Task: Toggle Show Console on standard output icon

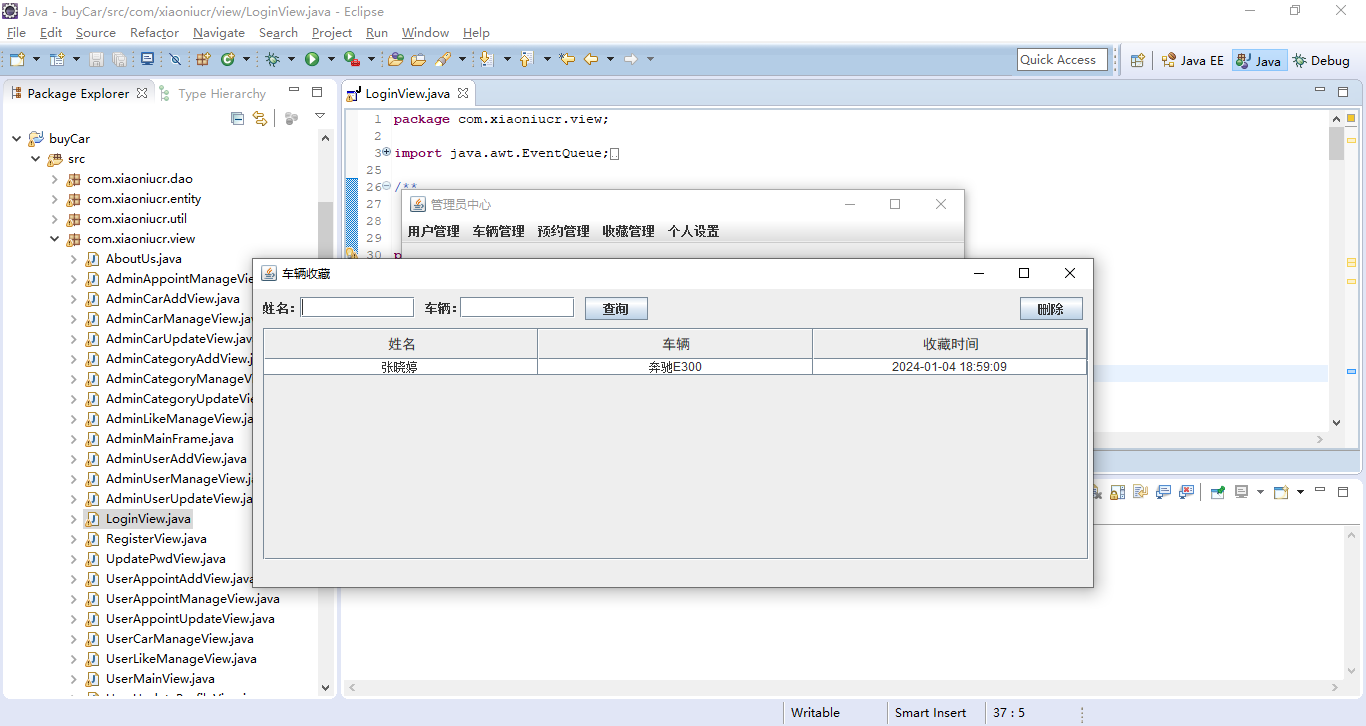Action: [x=1163, y=492]
